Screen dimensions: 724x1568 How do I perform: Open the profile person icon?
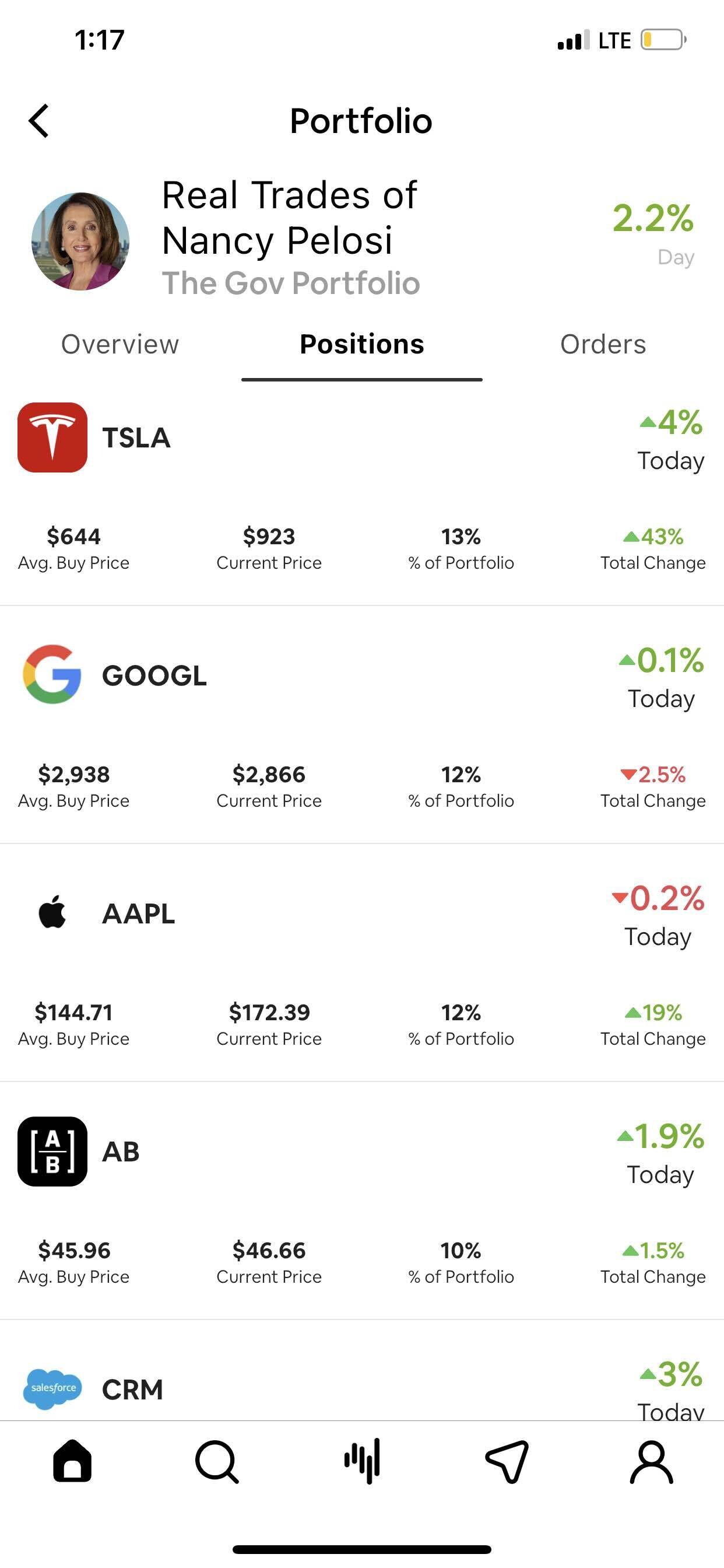[651, 1461]
